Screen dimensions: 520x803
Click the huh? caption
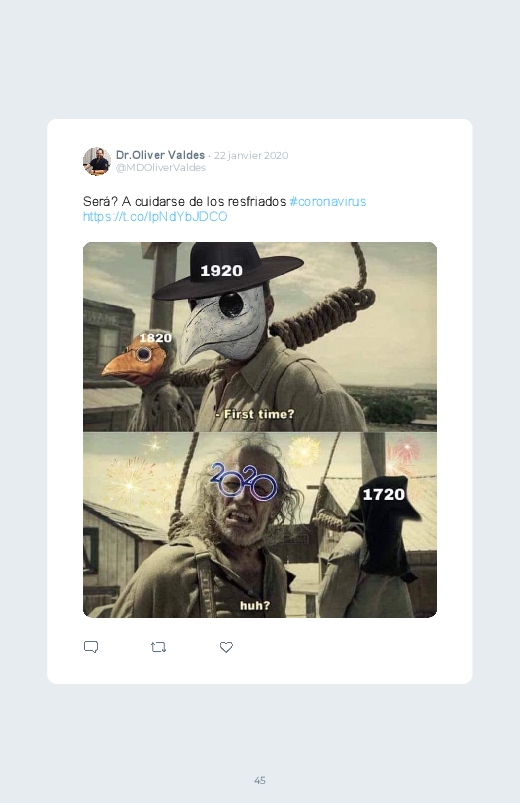(255, 605)
